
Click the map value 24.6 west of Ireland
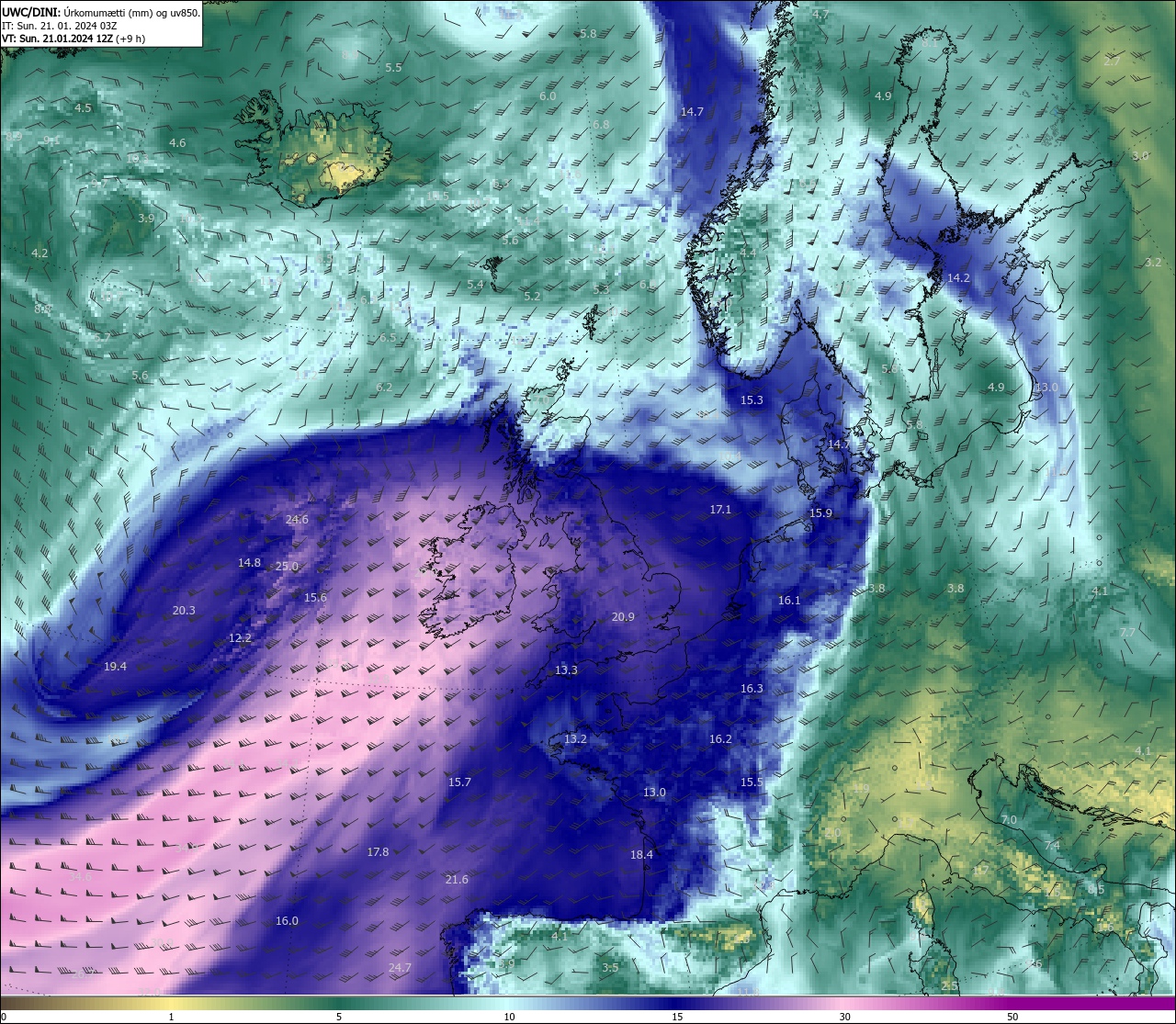tap(297, 519)
